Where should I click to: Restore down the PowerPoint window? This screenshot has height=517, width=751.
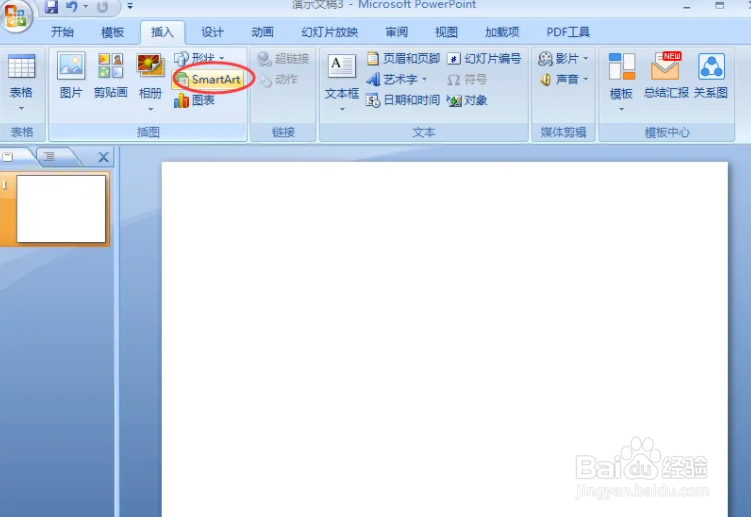719,6
